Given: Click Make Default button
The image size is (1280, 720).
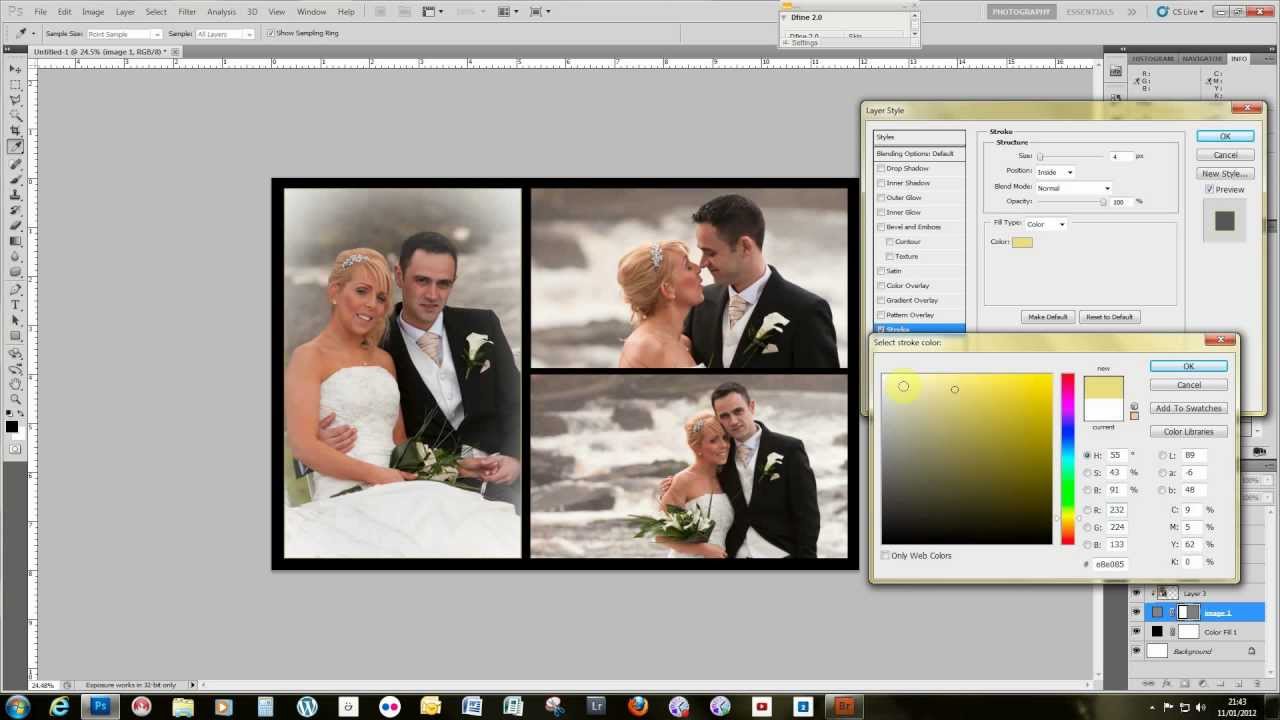Looking at the screenshot, I should tap(1047, 317).
